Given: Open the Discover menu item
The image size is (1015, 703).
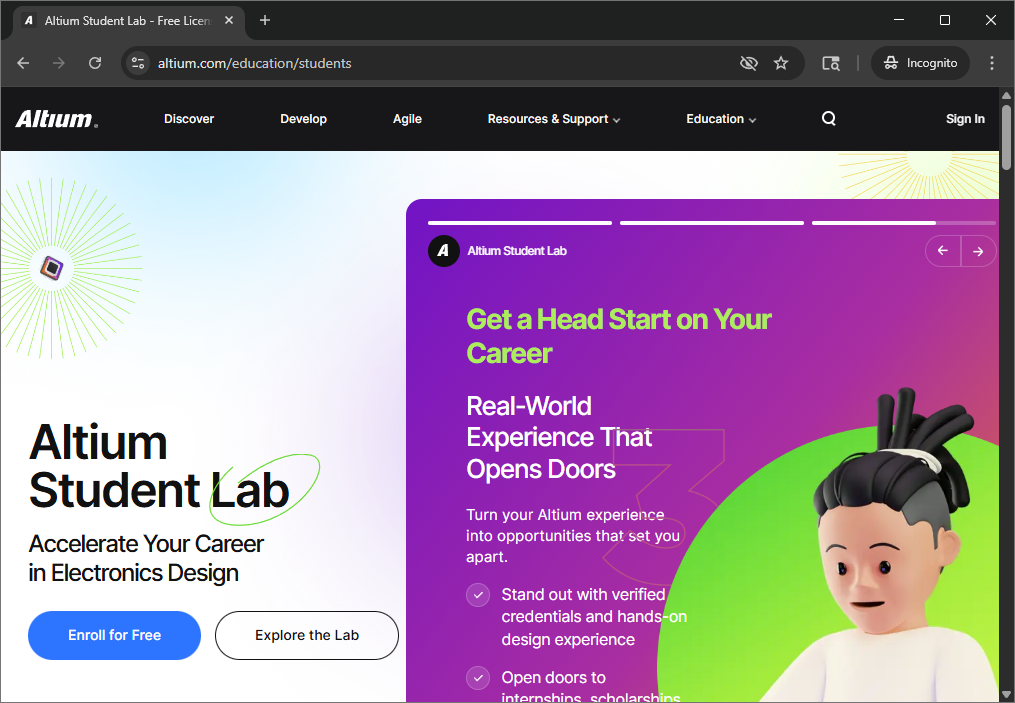Looking at the screenshot, I should [x=189, y=119].
